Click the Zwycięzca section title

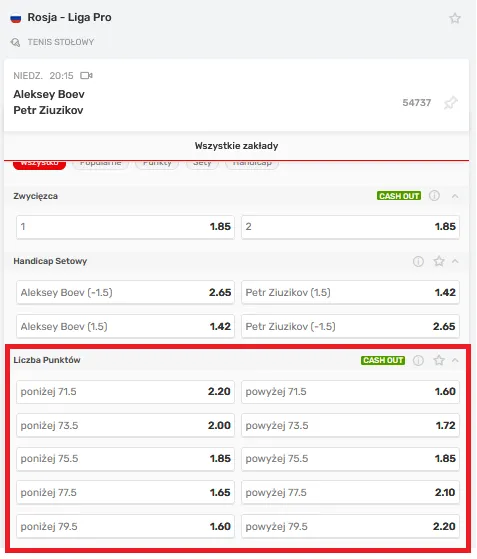pos(36,196)
